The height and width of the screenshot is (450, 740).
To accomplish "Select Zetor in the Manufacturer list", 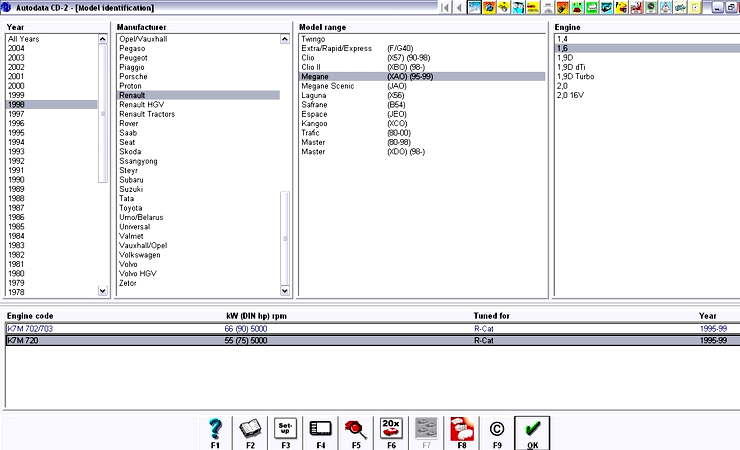I will pyautogui.click(x=198, y=283).
